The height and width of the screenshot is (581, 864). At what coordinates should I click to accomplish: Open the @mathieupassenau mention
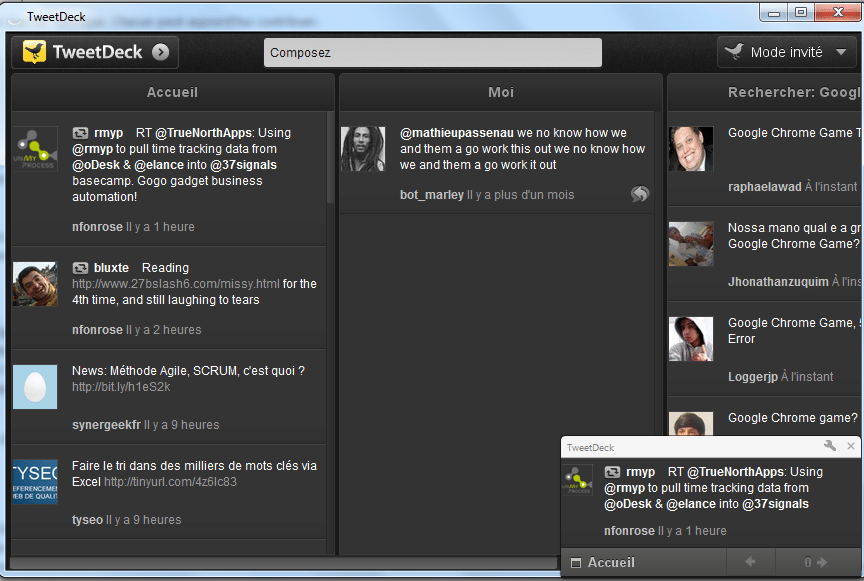pyautogui.click(x=457, y=133)
